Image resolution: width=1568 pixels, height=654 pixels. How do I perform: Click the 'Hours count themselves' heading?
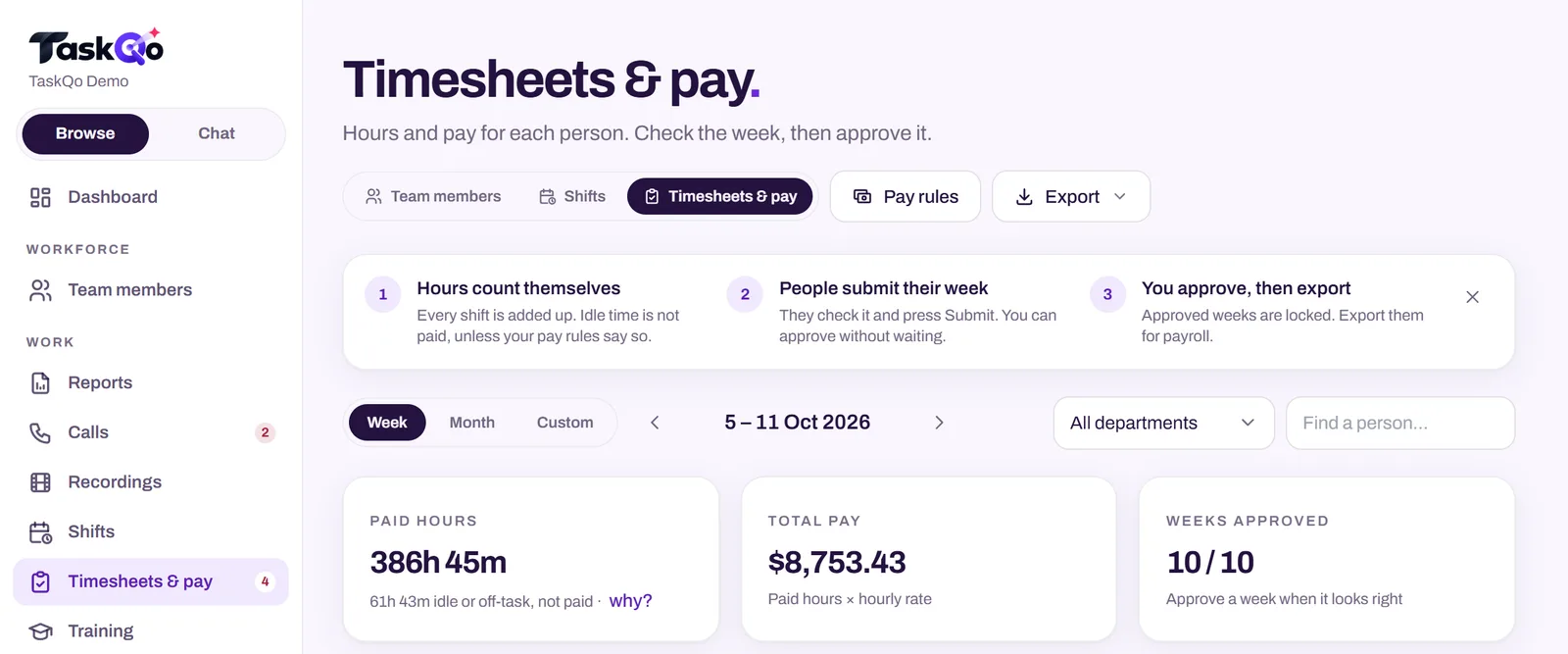(518, 288)
